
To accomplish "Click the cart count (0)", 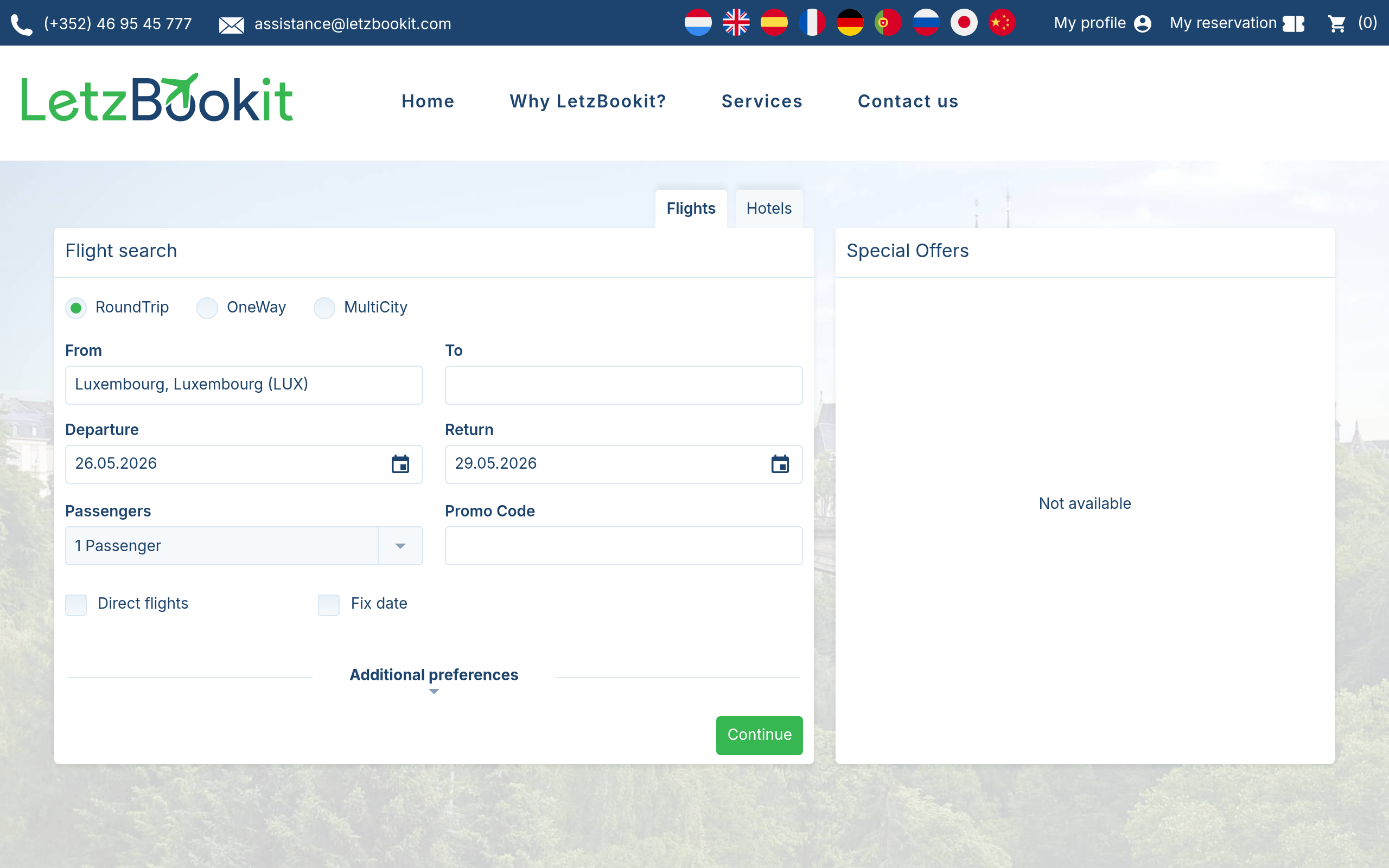I will tap(1368, 23).
